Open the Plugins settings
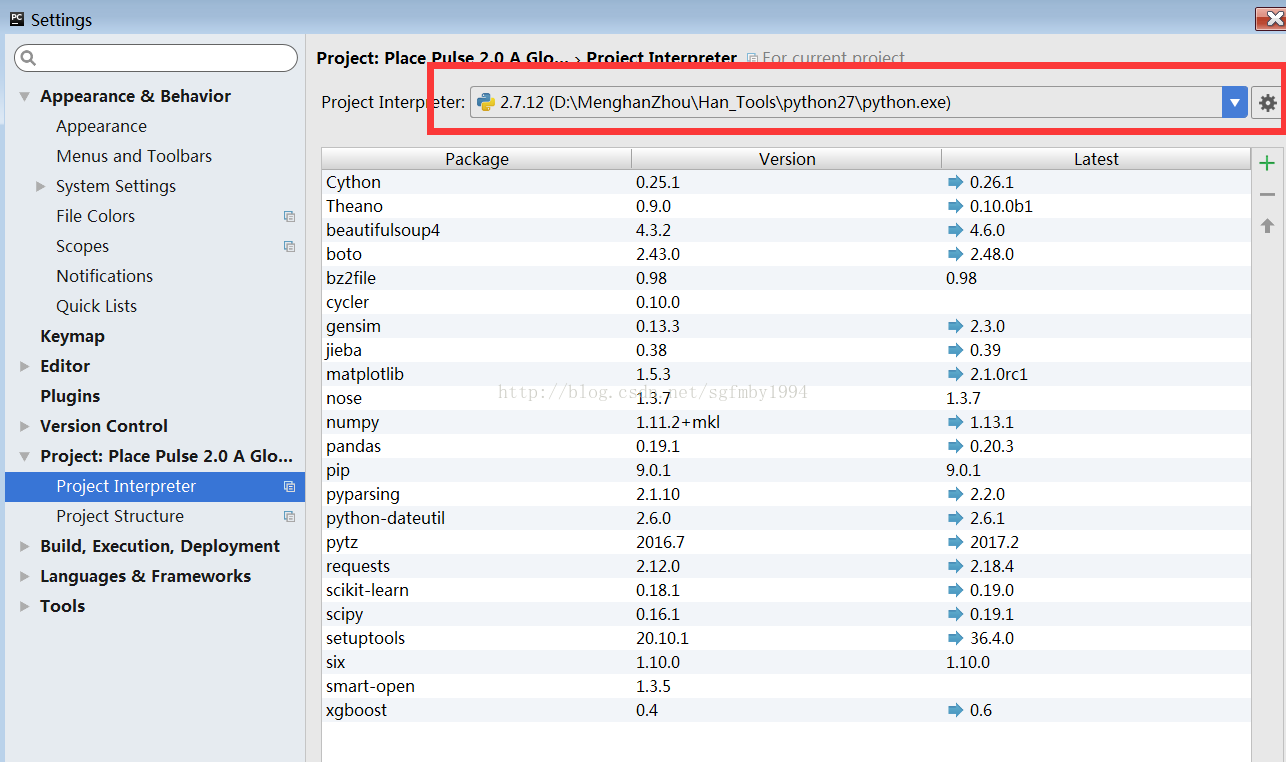Image resolution: width=1286 pixels, height=762 pixels. 70,396
